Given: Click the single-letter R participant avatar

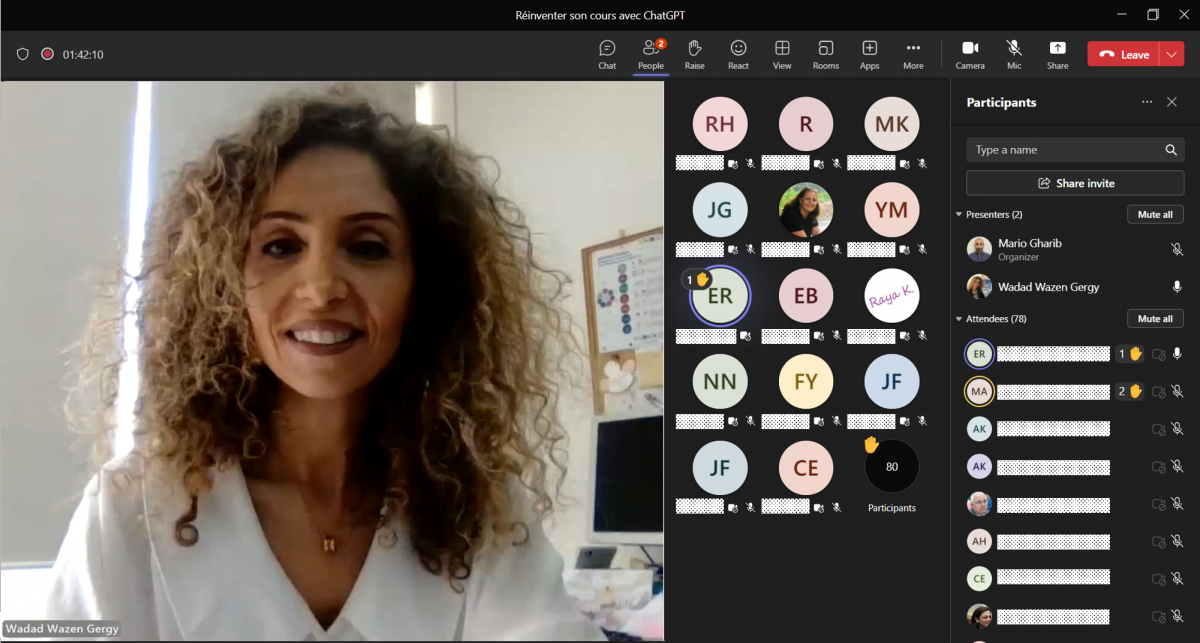Looking at the screenshot, I should point(806,124).
